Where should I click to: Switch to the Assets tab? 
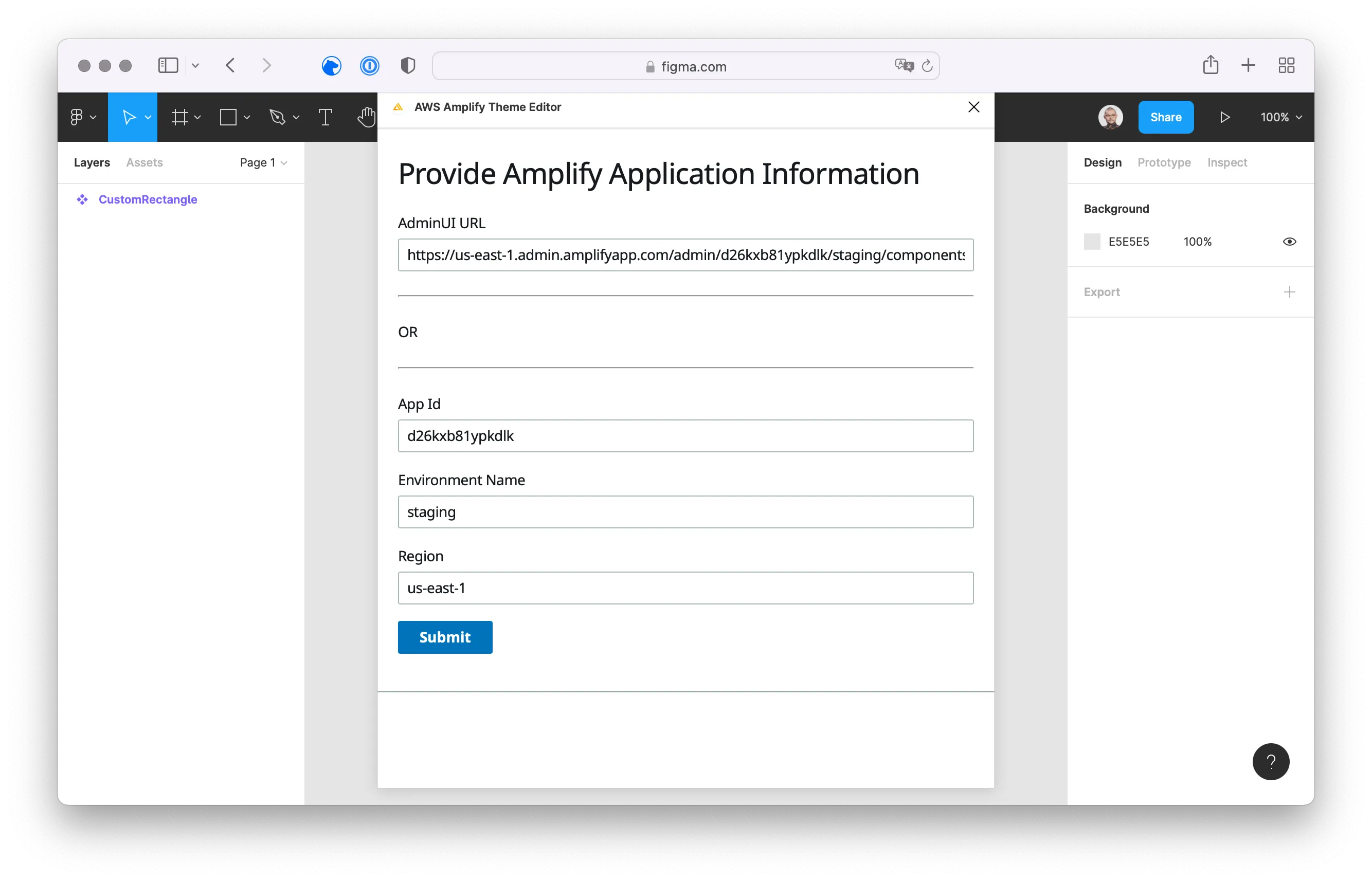(144, 162)
